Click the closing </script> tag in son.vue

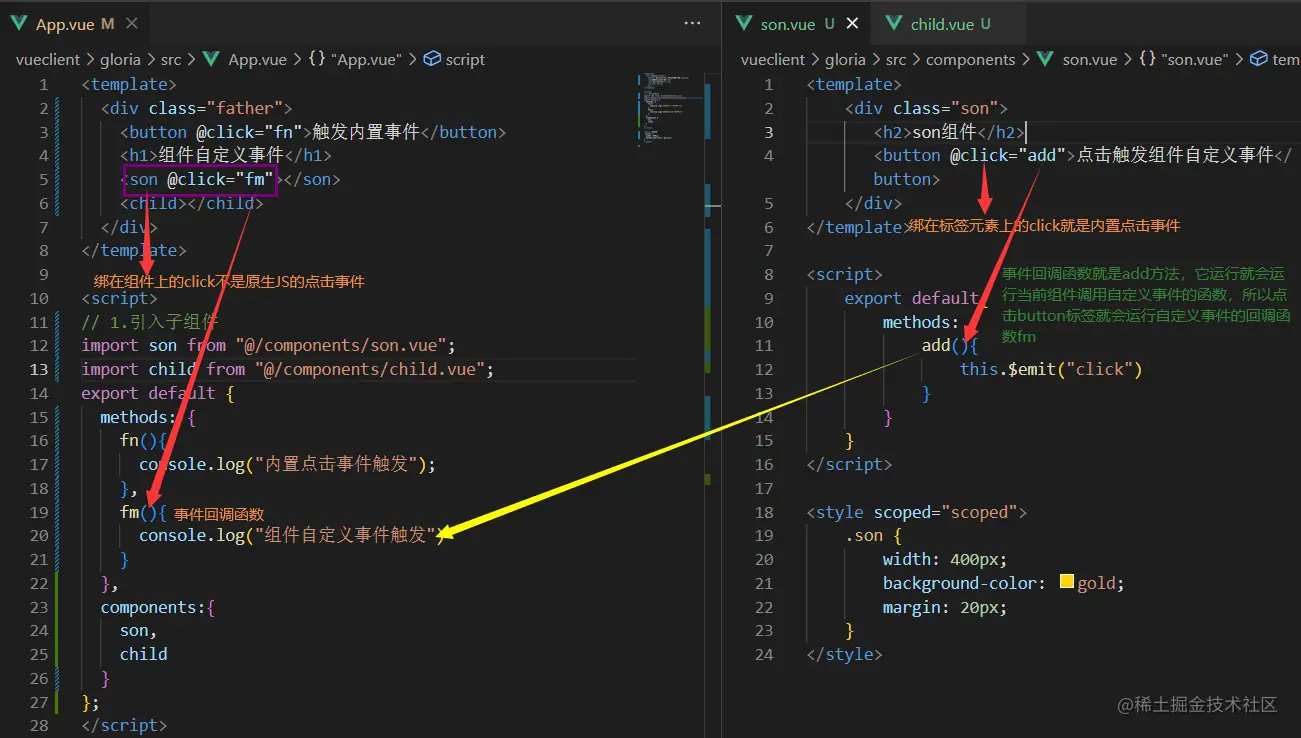point(850,464)
